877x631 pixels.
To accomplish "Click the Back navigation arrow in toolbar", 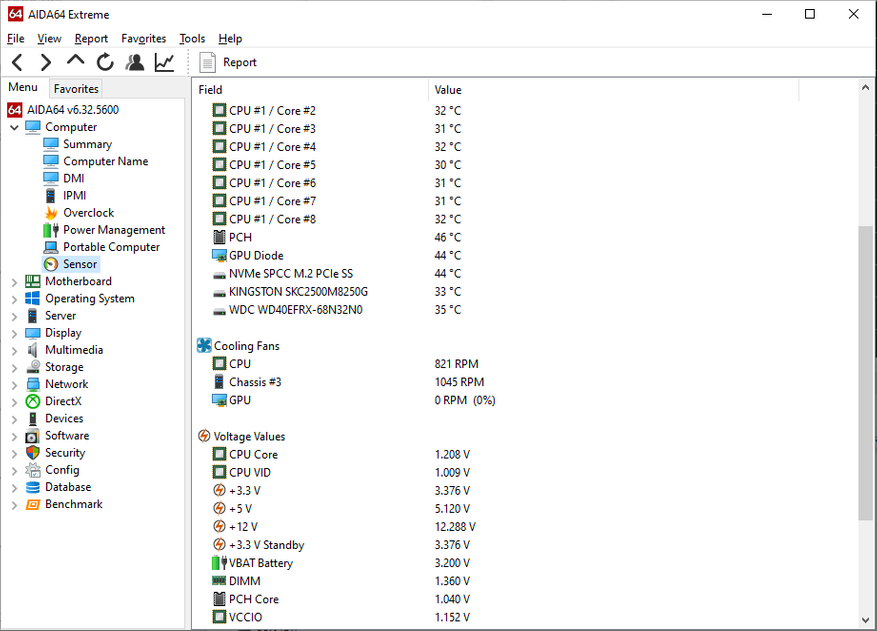I will (x=17, y=62).
